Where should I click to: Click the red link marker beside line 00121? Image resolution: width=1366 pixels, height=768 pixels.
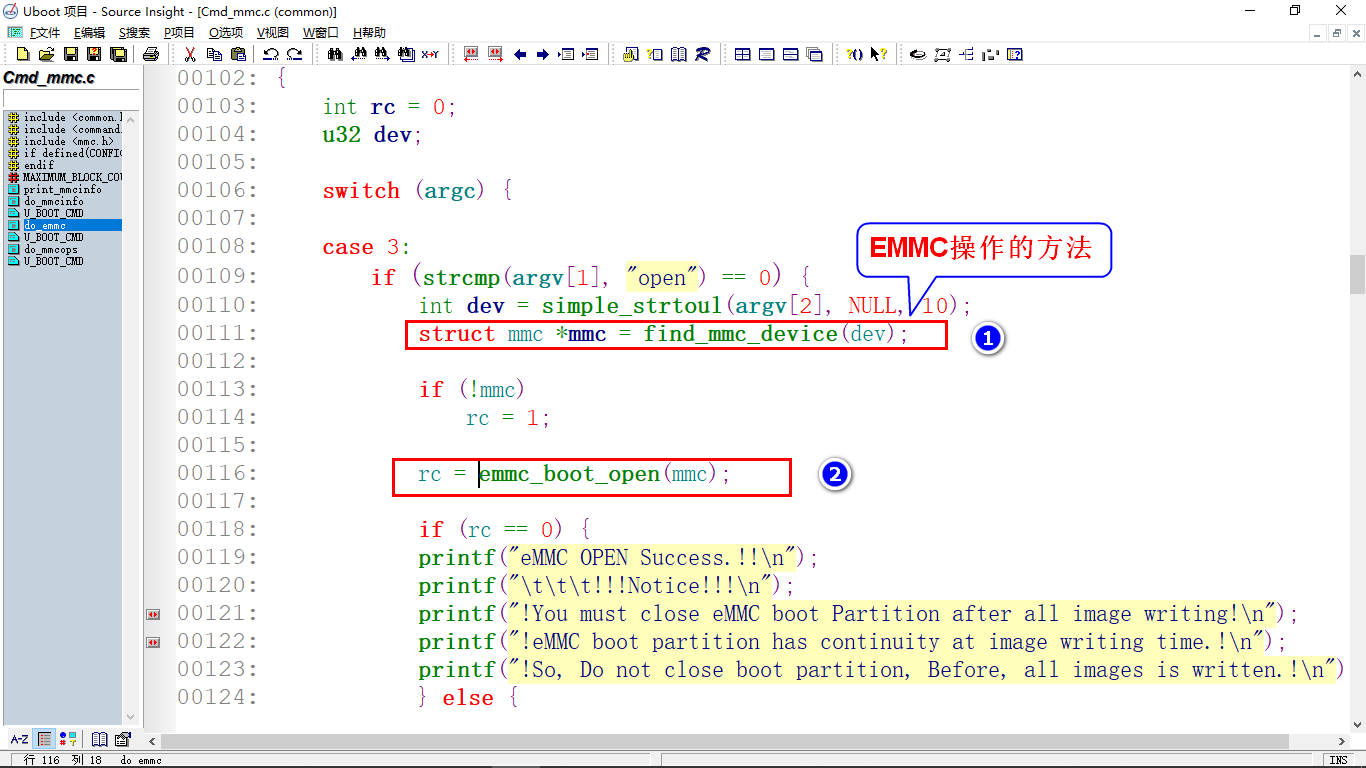click(153, 614)
